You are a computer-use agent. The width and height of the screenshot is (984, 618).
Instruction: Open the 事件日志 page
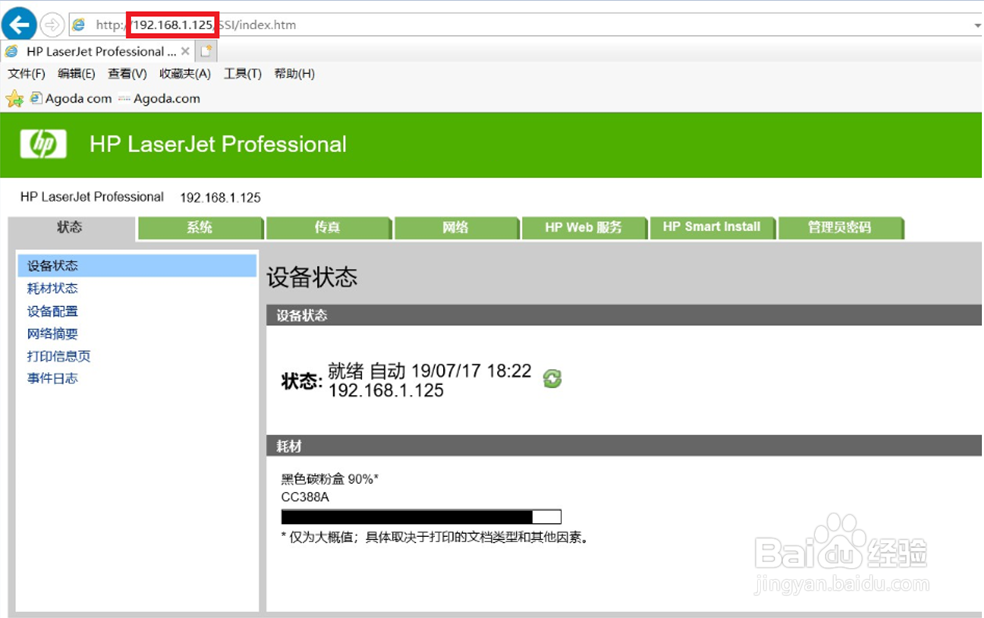click(52, 378)
